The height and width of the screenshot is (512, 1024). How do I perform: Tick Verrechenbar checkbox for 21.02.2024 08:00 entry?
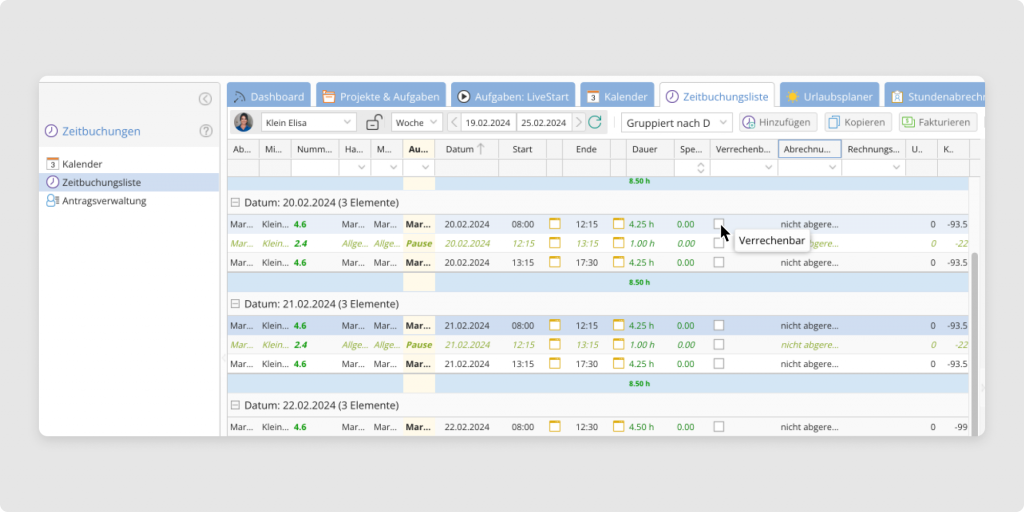718,325
